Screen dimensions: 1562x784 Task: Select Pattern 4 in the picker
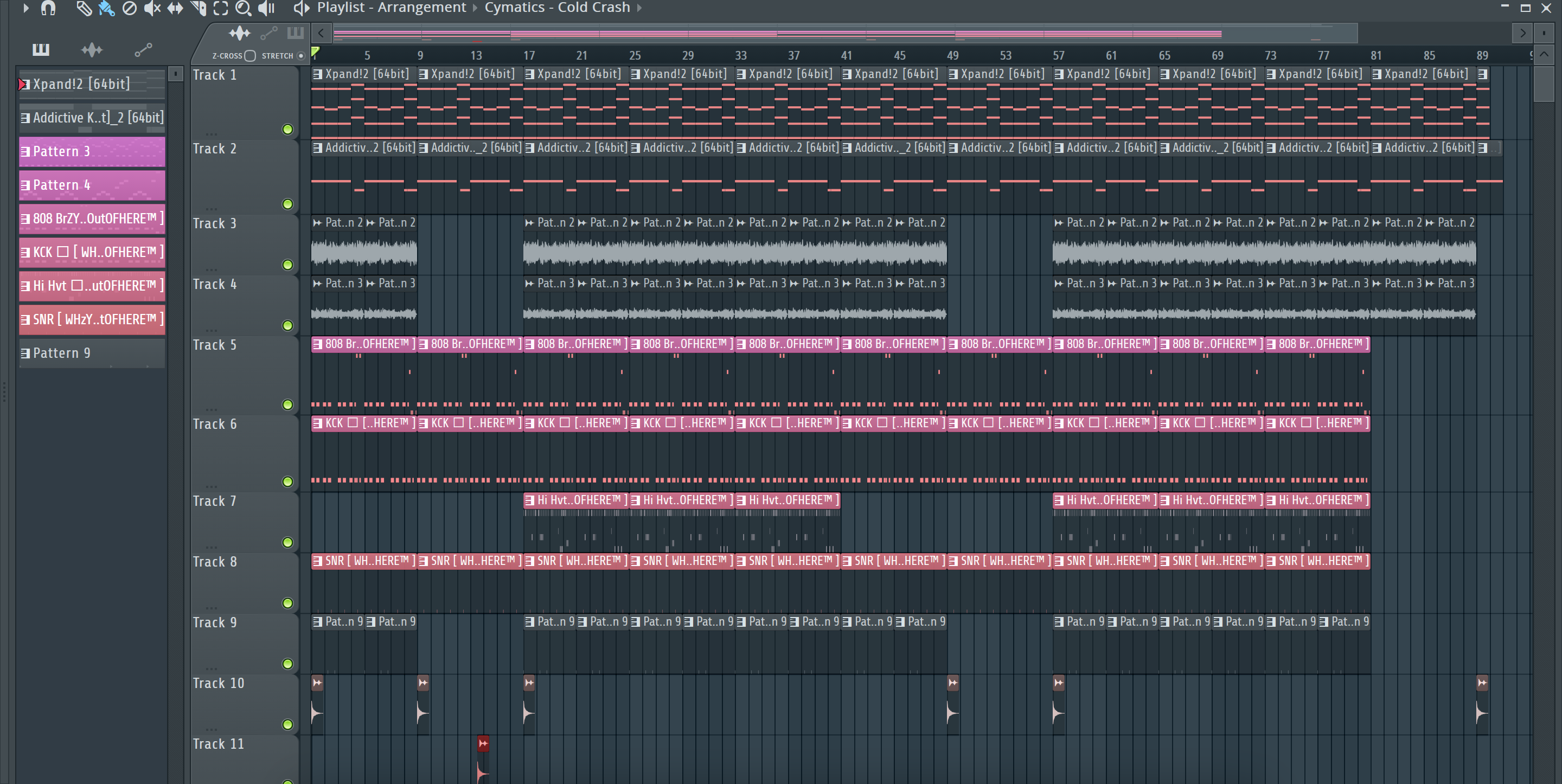tap(92, 185)
